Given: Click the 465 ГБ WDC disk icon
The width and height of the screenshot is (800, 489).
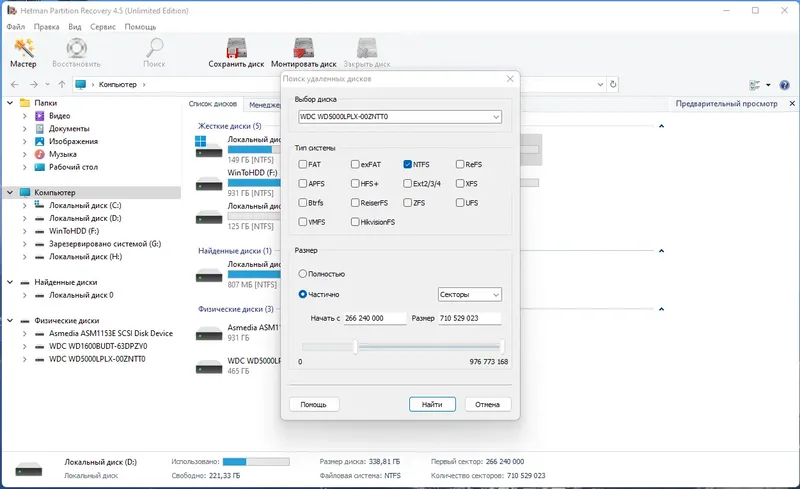Looking at the screenshot, I should [x=209, y=366].
